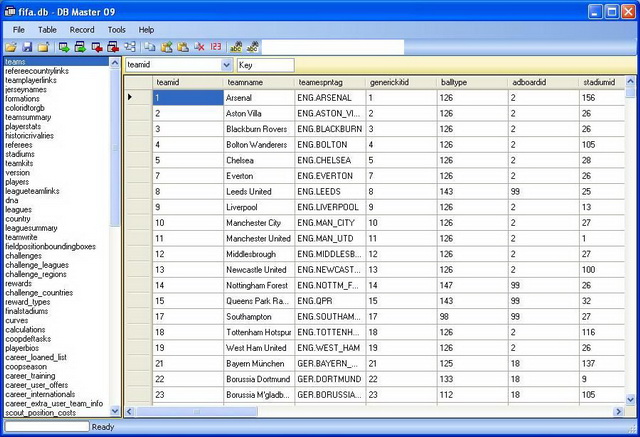This screenshot has height=437, width=640.
Task: Click the second red-arrow export icon
Action: 113,47
